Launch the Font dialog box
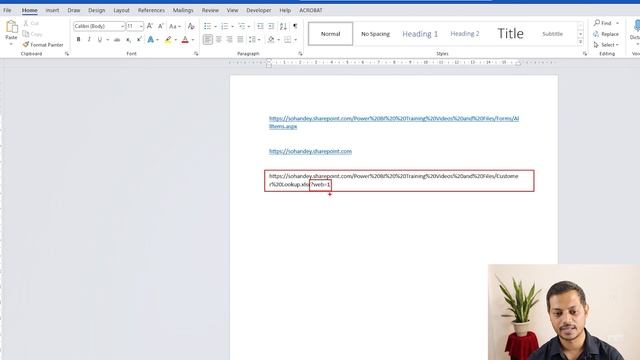The height and width of the screenshot is (360, 640). click(196, 53)
